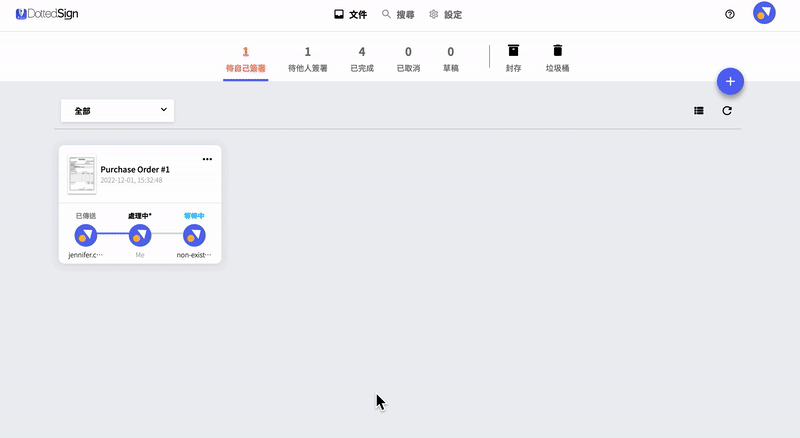Open the 文件 documents section
Screen dimensions: 800x438
[x=351, y=14]
